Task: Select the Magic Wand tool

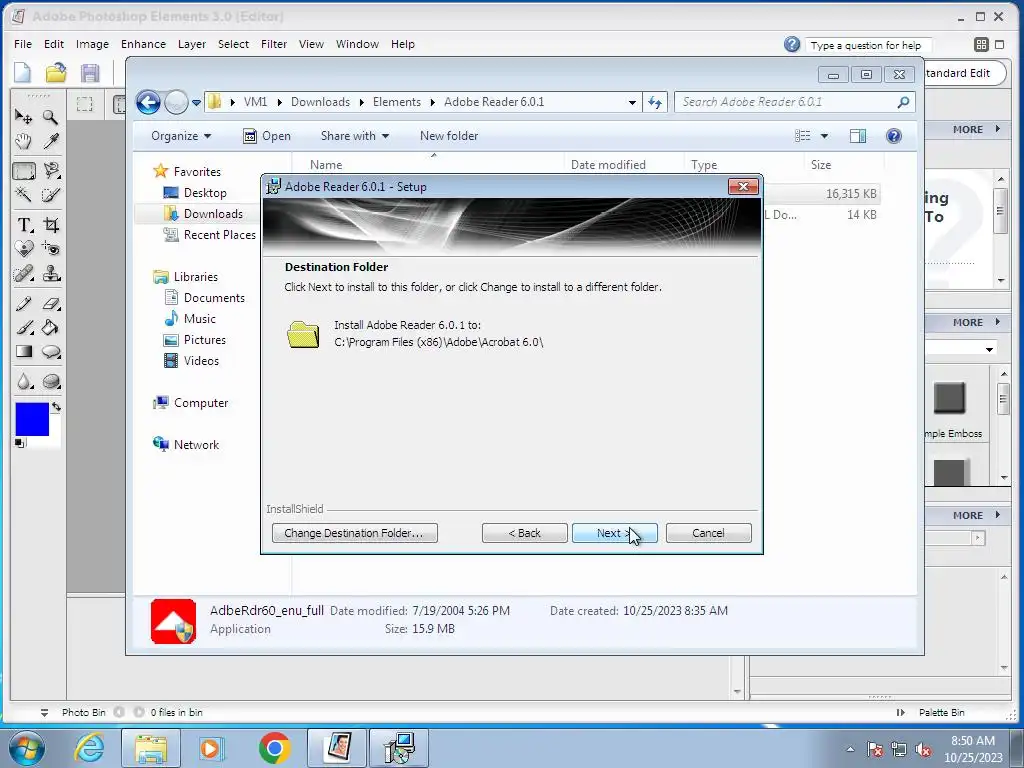Action: [24, 195]
